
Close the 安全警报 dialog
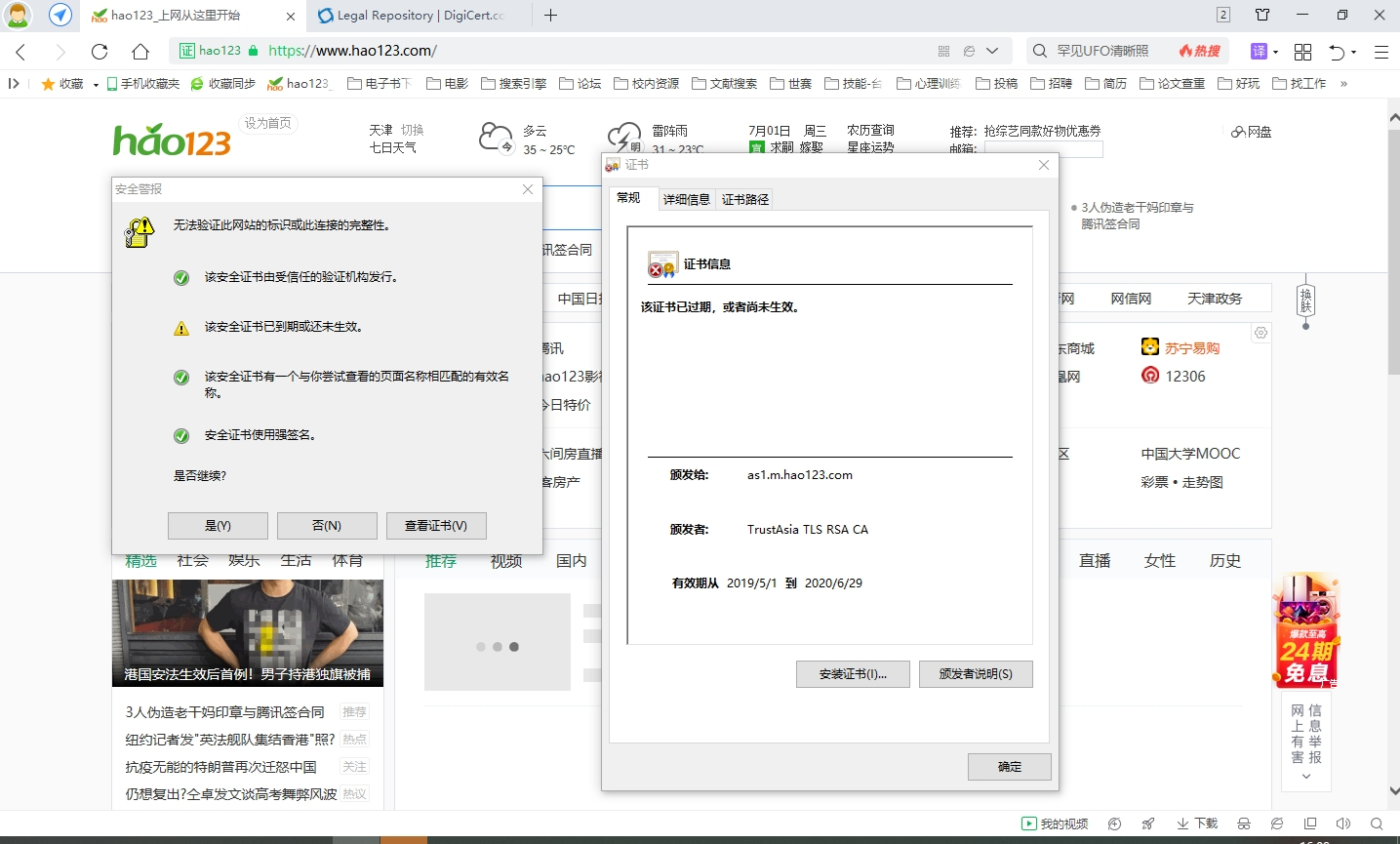tap(528, 189)
